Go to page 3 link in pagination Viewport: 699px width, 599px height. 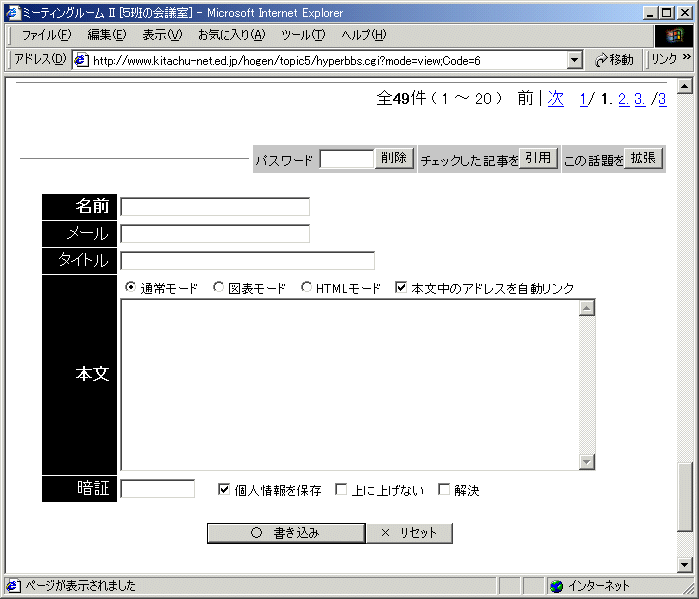click(x=640, y=99)
